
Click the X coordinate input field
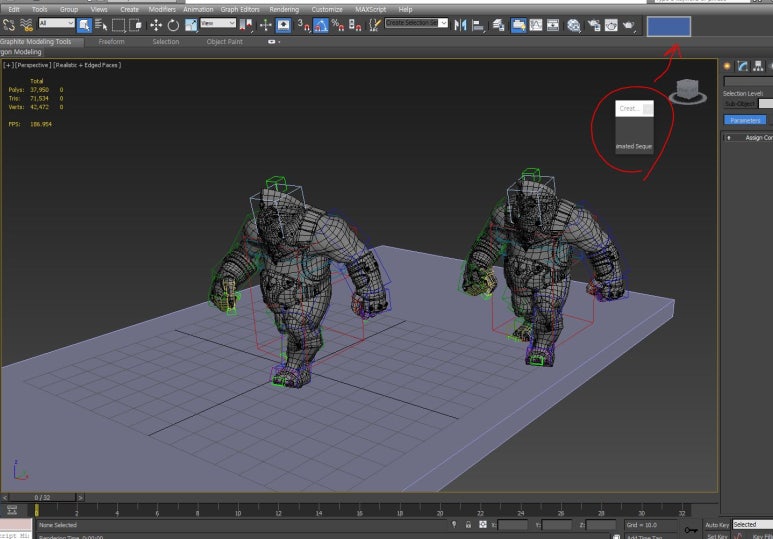[x=513, y=525]
